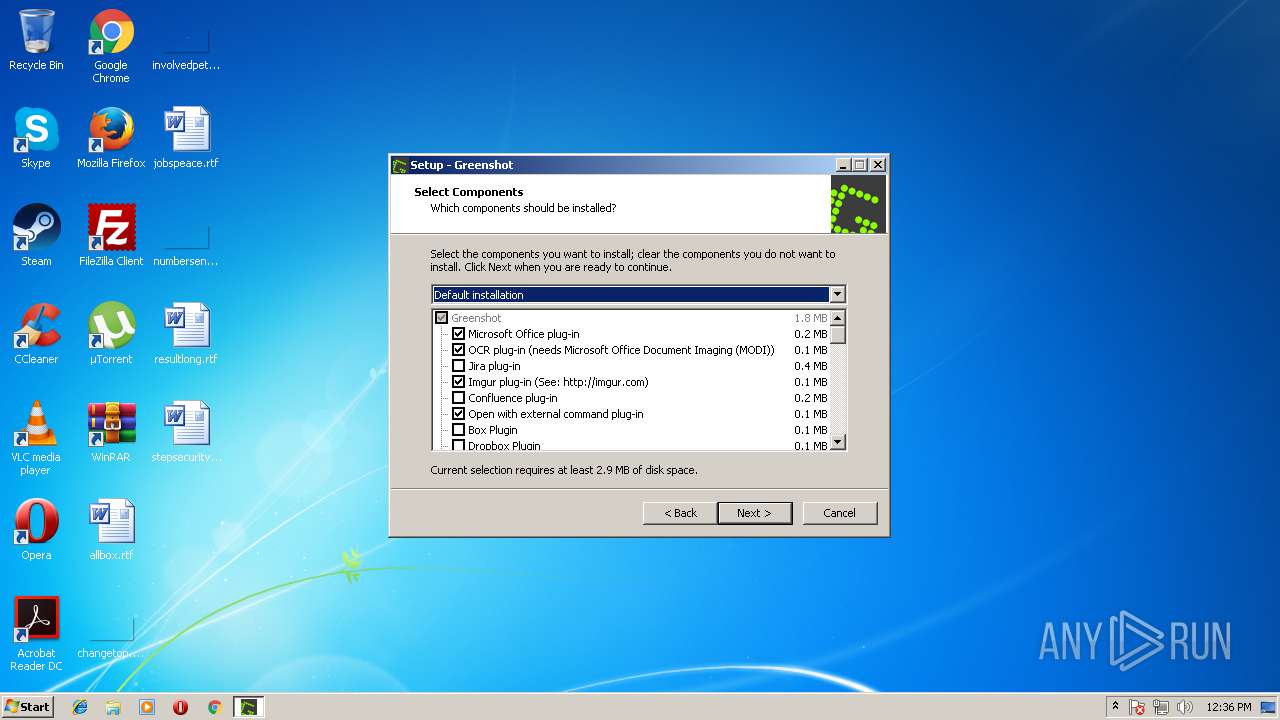
Task: Open Windows Explorer folder in taskbar
Action: coord(113,707)
